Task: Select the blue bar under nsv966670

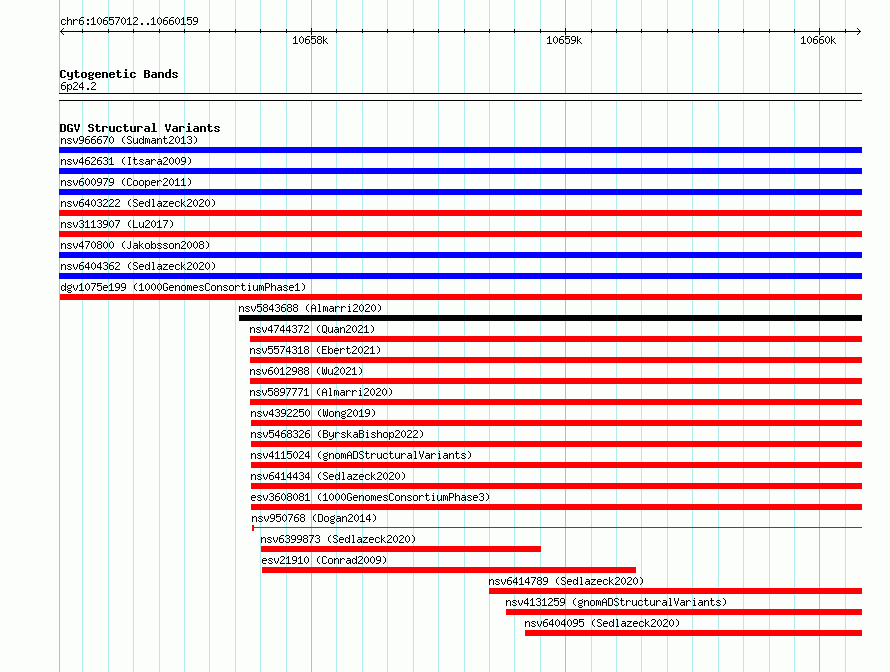Action: 460,150
